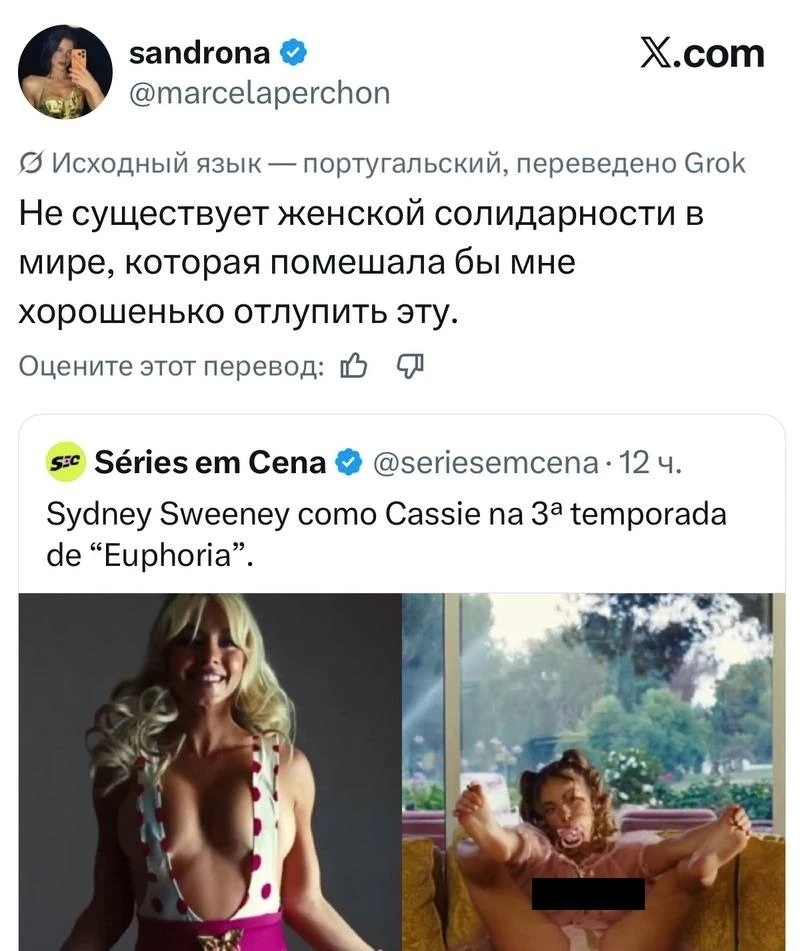Open sandrona's profile avatar
This screenshot has width=804, height=951.
pyautogui.click(x=66, y=72)
